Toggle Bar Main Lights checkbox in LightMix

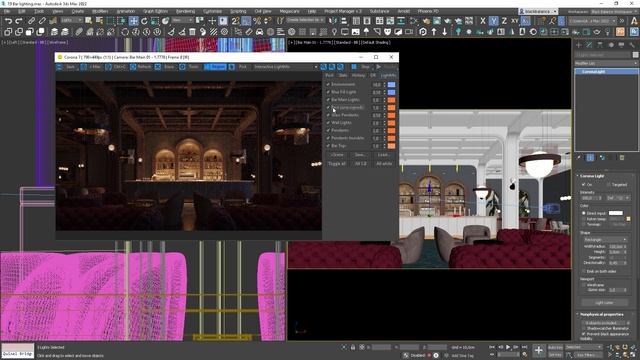(x=328, y=100)
